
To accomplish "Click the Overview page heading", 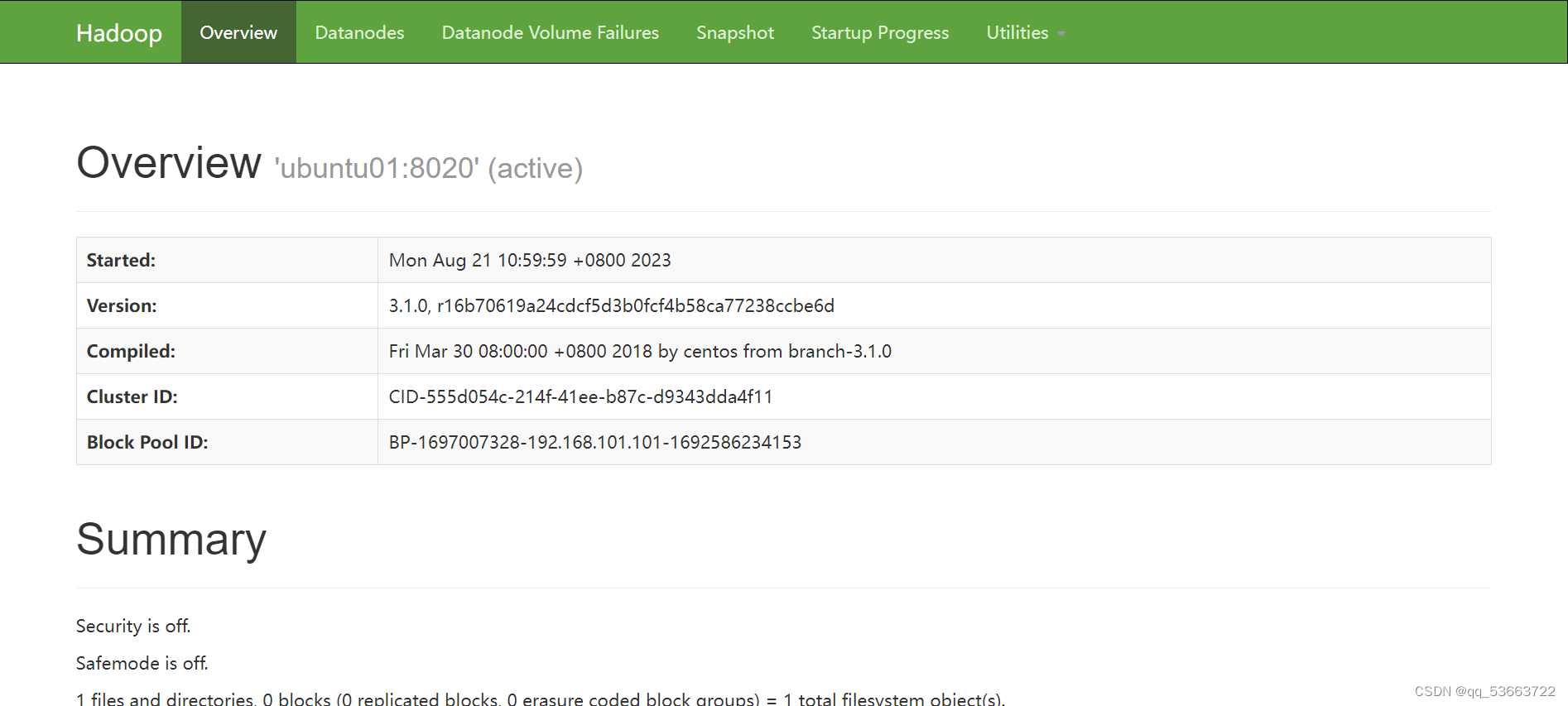I will click(169, 162).
